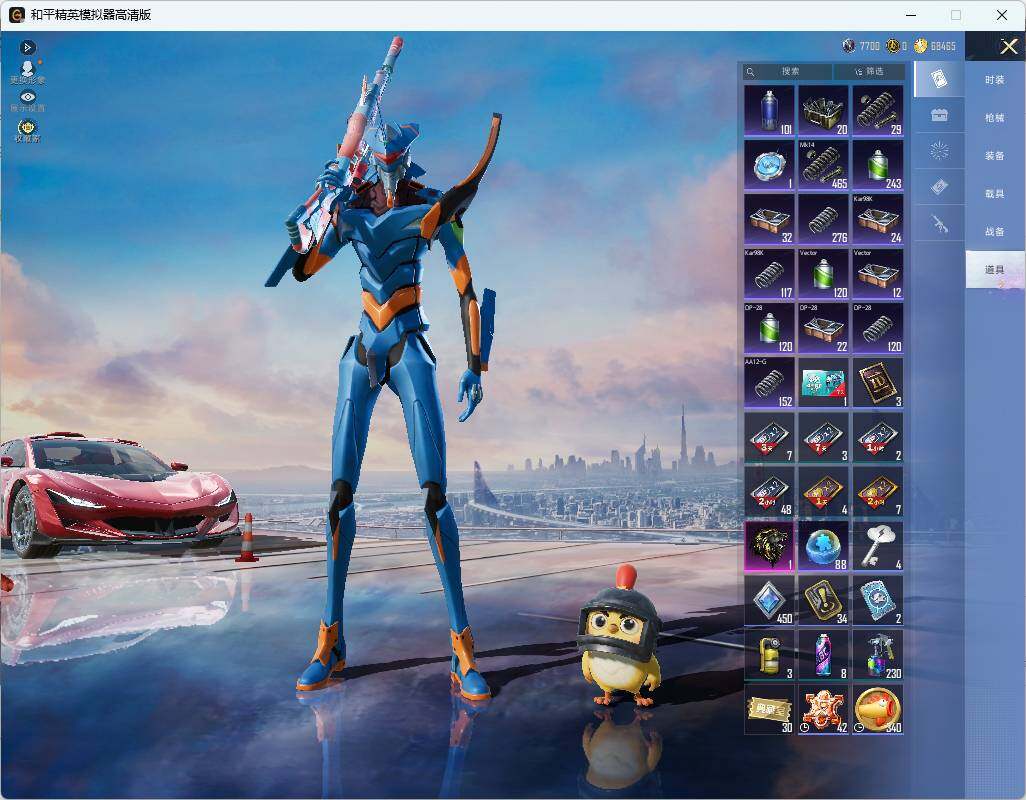Select the blue spray can item (101)
This screenshot has width=1026, height=800.
pos(769,111)
